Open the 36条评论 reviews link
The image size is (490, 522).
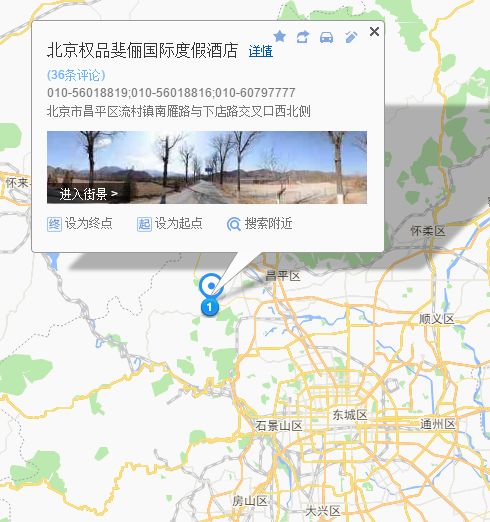pyautogui.click(x=76, y=75)
